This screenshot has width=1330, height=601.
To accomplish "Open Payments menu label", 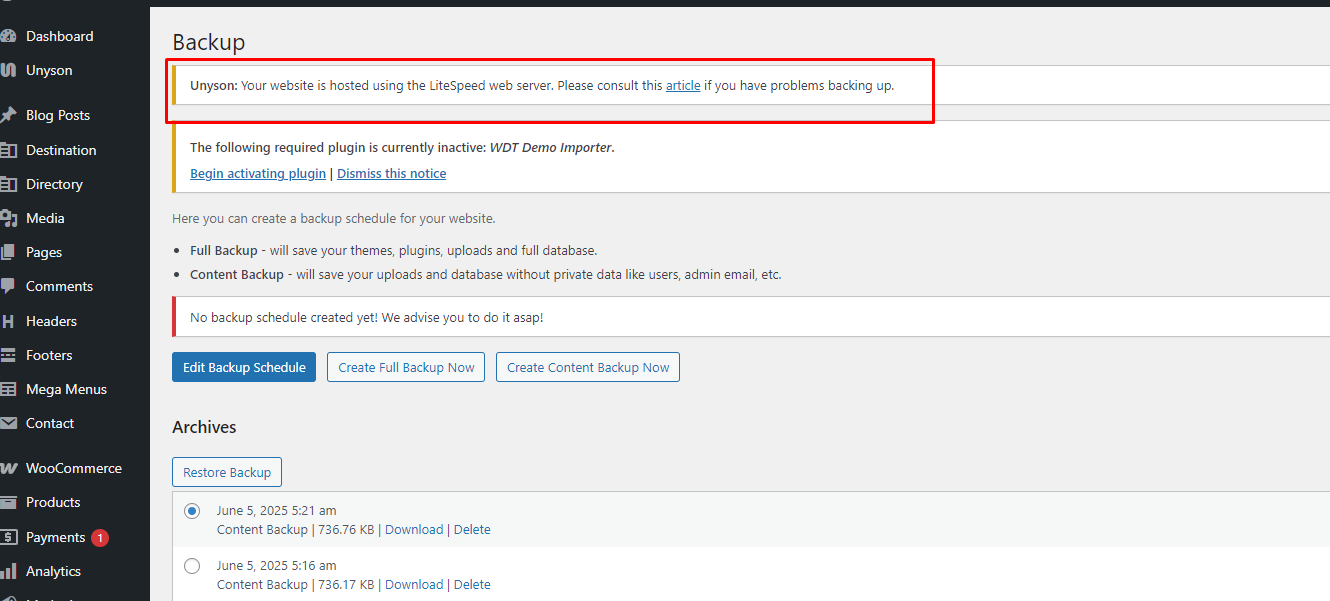I will click(x=55, y=537).
